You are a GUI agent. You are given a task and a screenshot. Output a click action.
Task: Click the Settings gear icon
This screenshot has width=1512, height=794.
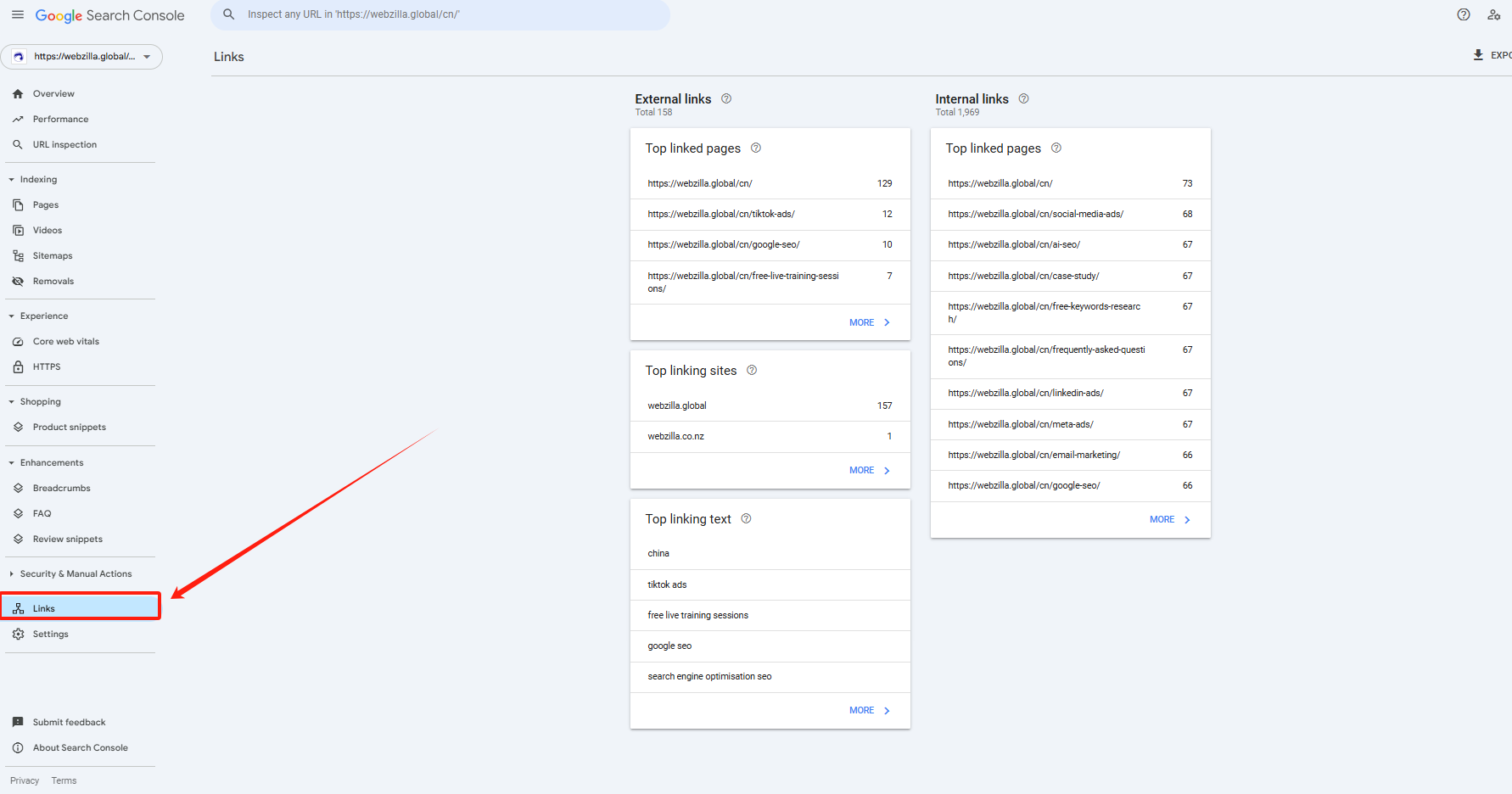pyautogui.click(x=18, y=635)
